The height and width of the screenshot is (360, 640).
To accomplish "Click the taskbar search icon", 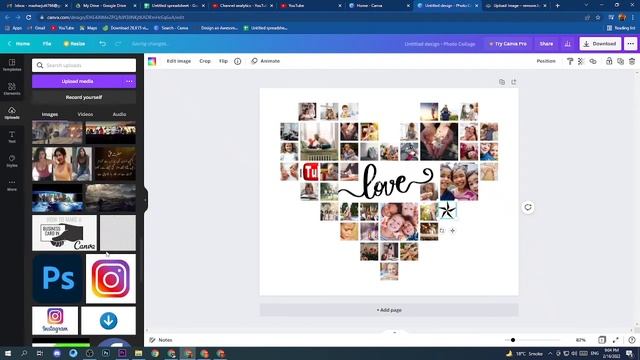I will [24, 353].
